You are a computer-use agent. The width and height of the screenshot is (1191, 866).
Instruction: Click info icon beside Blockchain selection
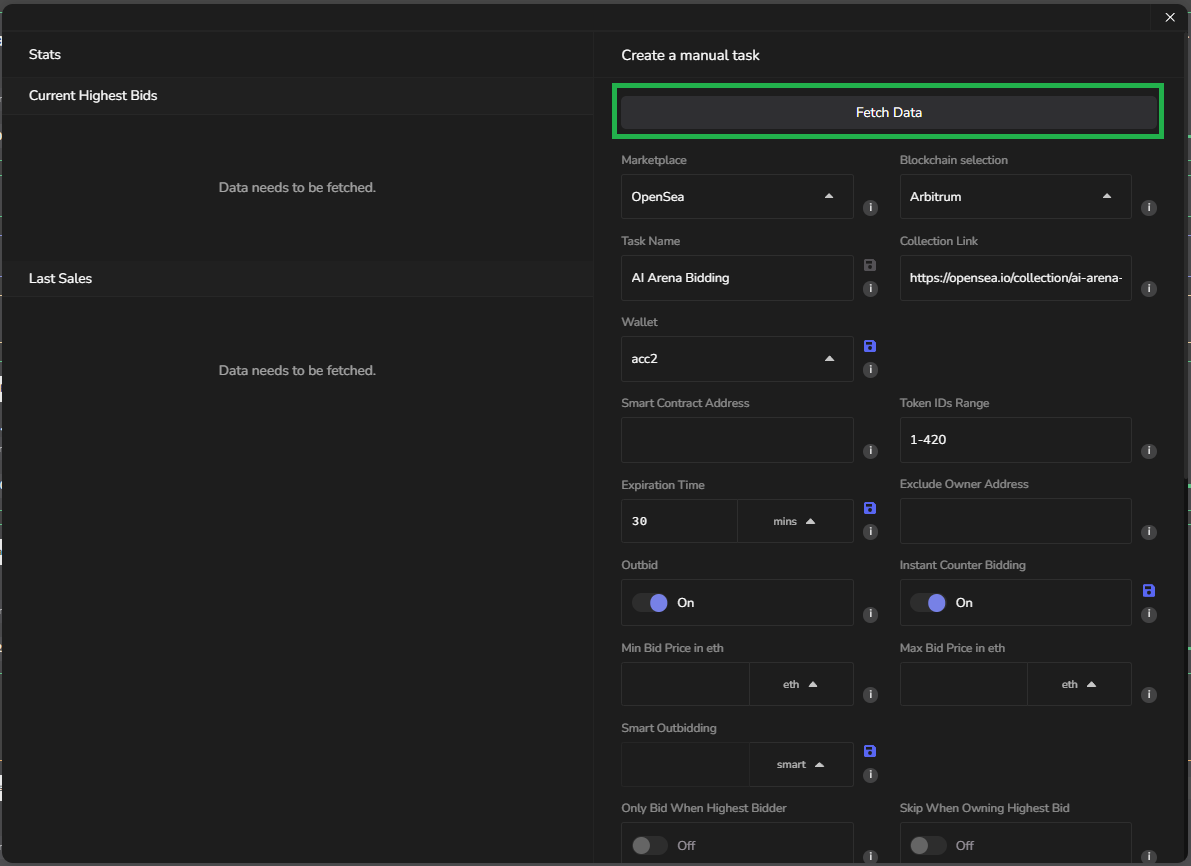[1149, 208]
